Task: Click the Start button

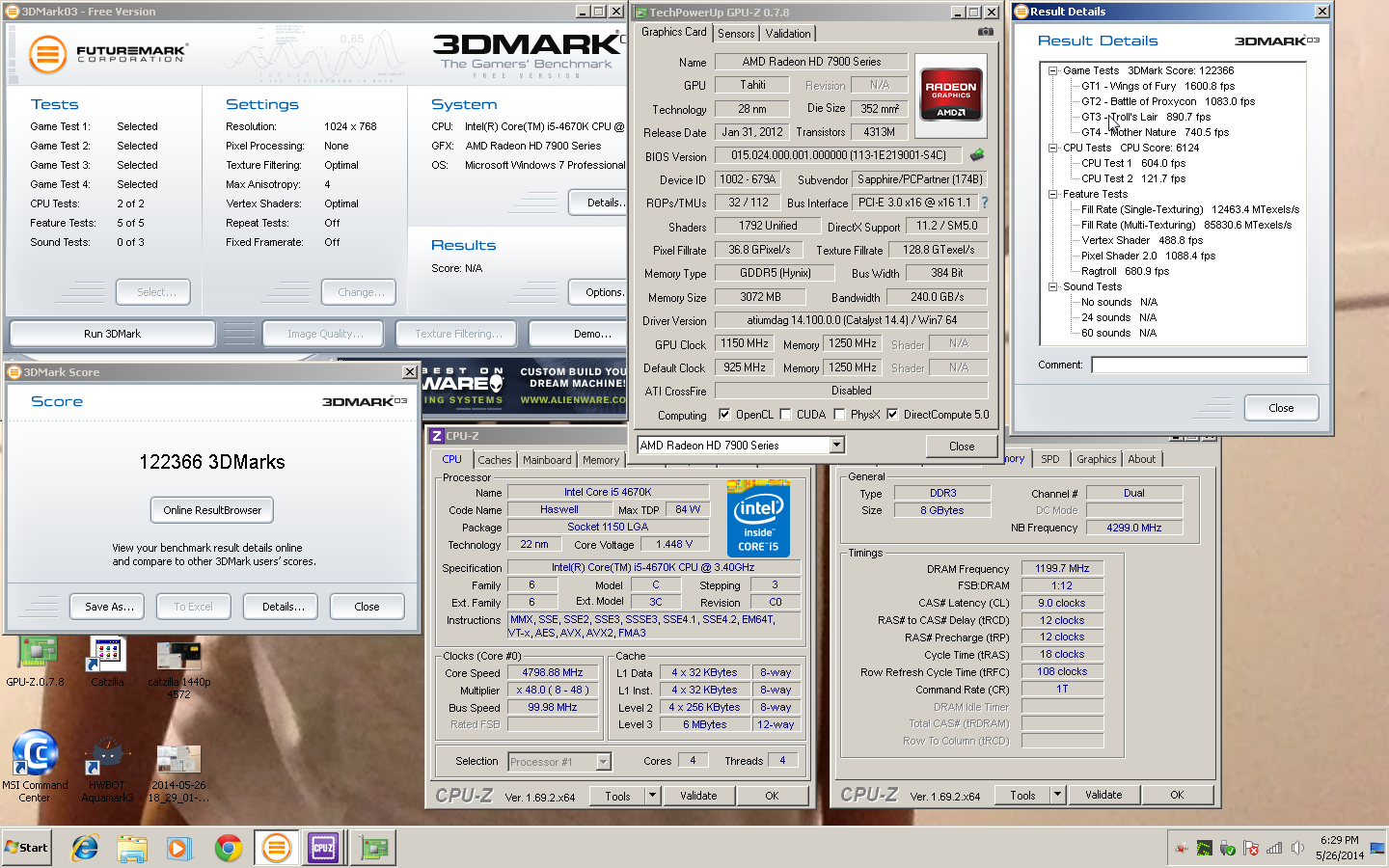Action: (27, 848)
